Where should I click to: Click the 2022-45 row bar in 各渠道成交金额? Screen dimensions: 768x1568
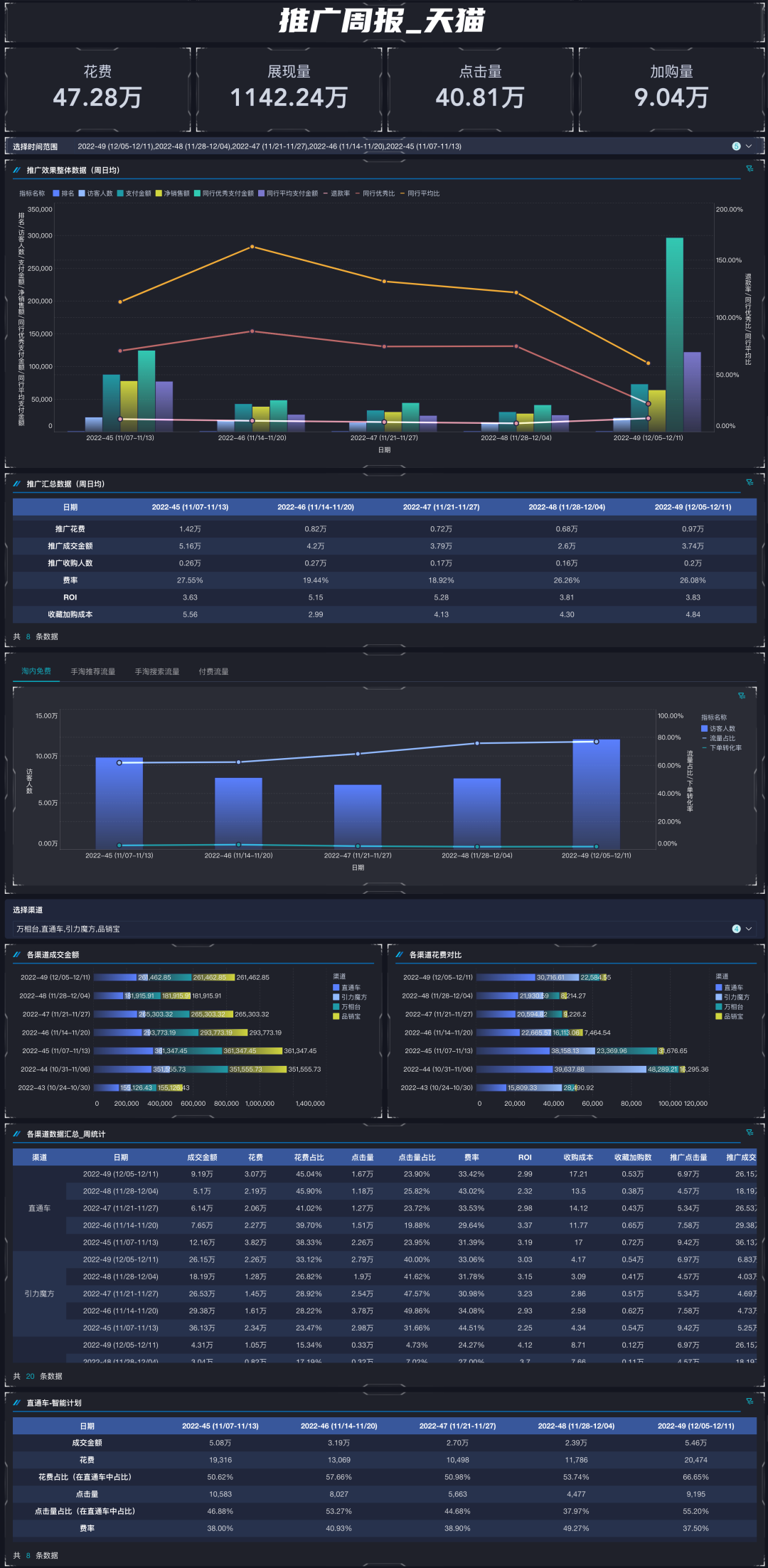(x=188, y=1050)
